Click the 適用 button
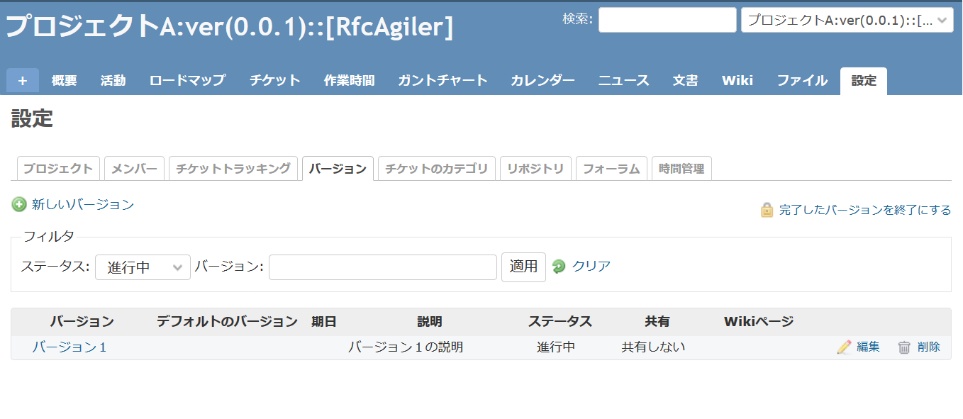 coord(523,267)
